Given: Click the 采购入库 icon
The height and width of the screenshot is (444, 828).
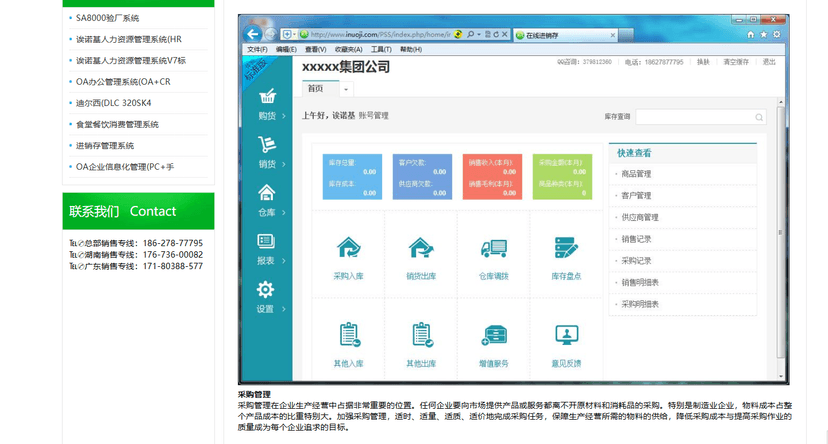Looking at the screenshot, I should [349, 248].
